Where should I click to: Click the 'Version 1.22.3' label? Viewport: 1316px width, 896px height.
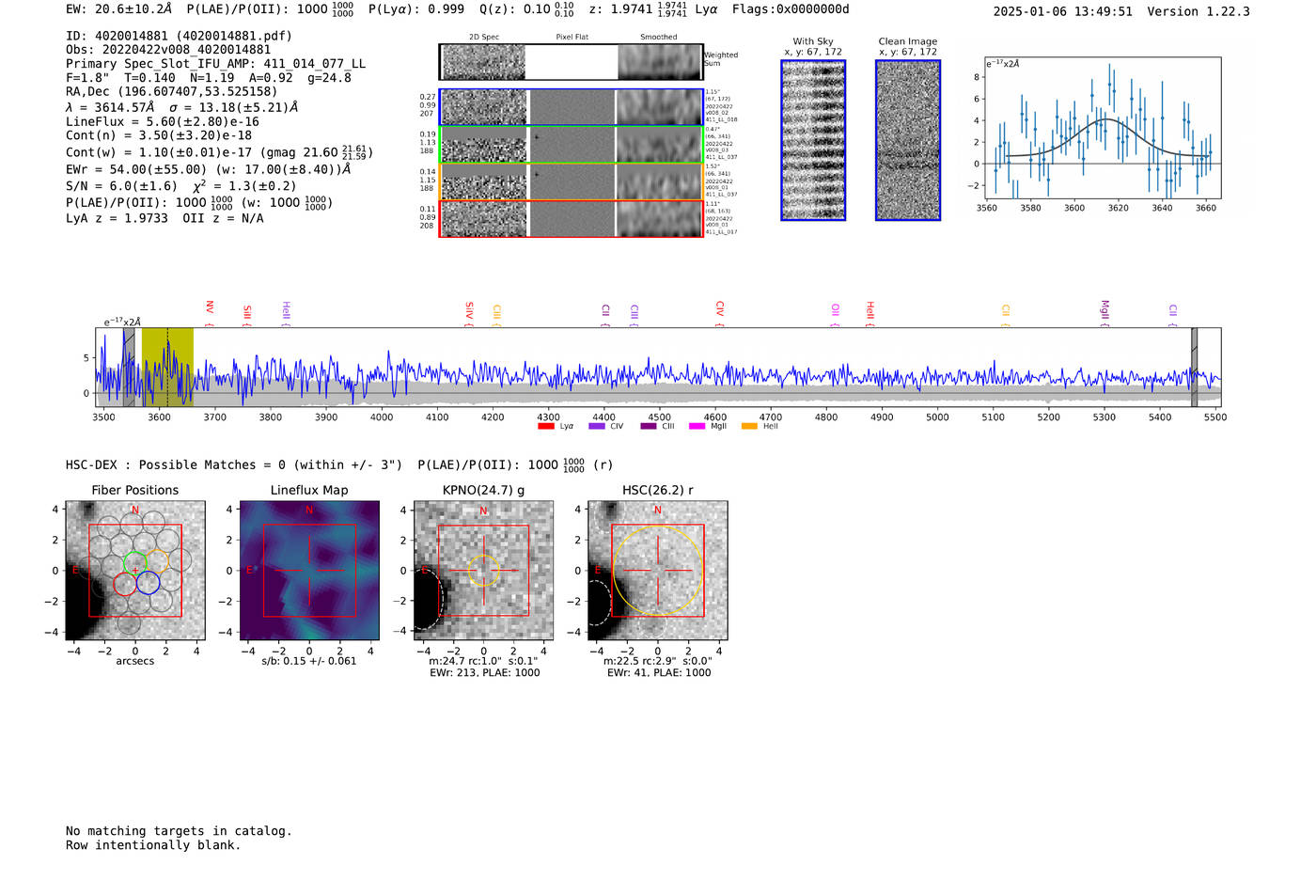click(1198, 12)
